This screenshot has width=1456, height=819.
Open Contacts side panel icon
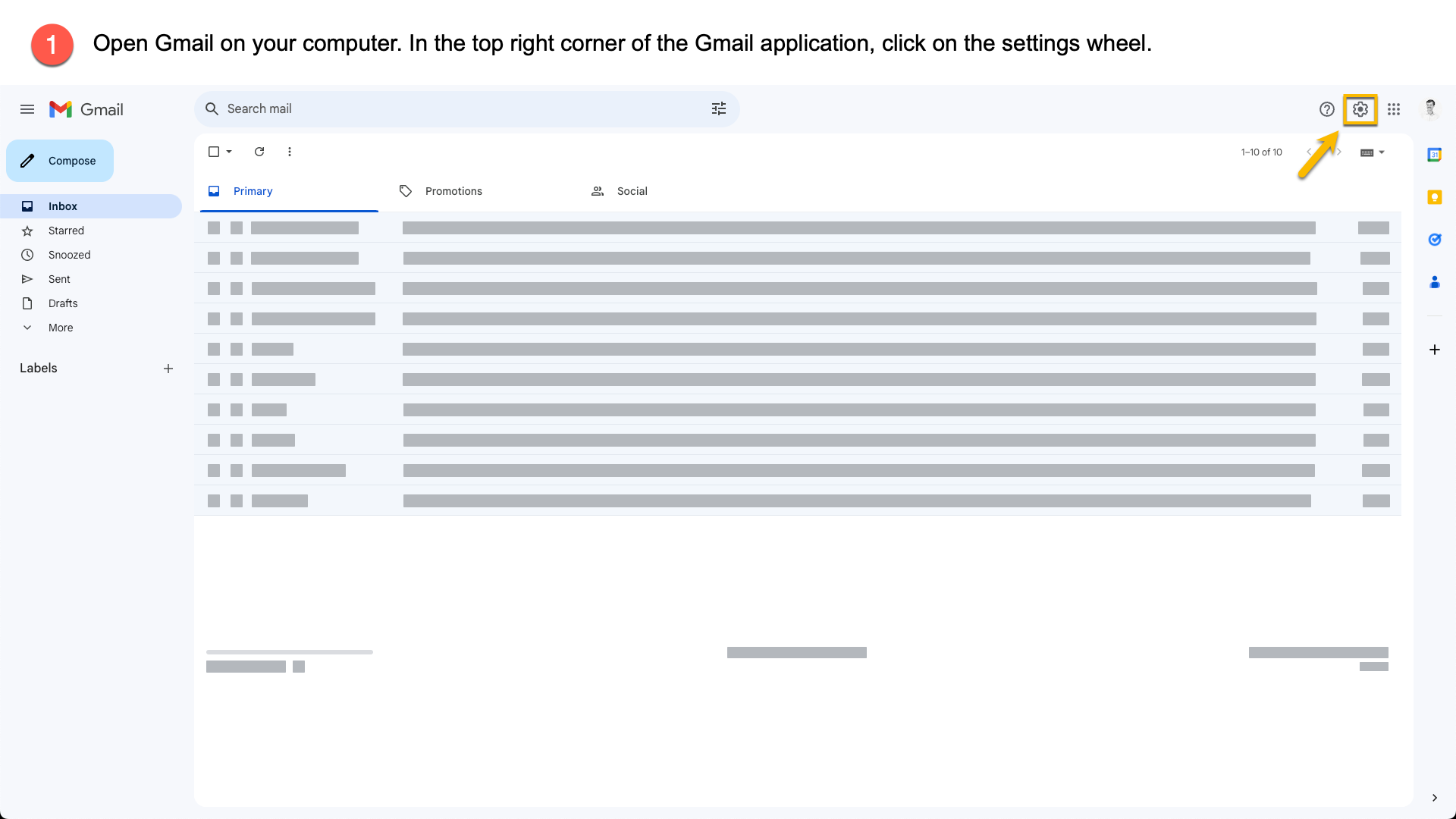pyautogui.click(x=1434, y=282)
